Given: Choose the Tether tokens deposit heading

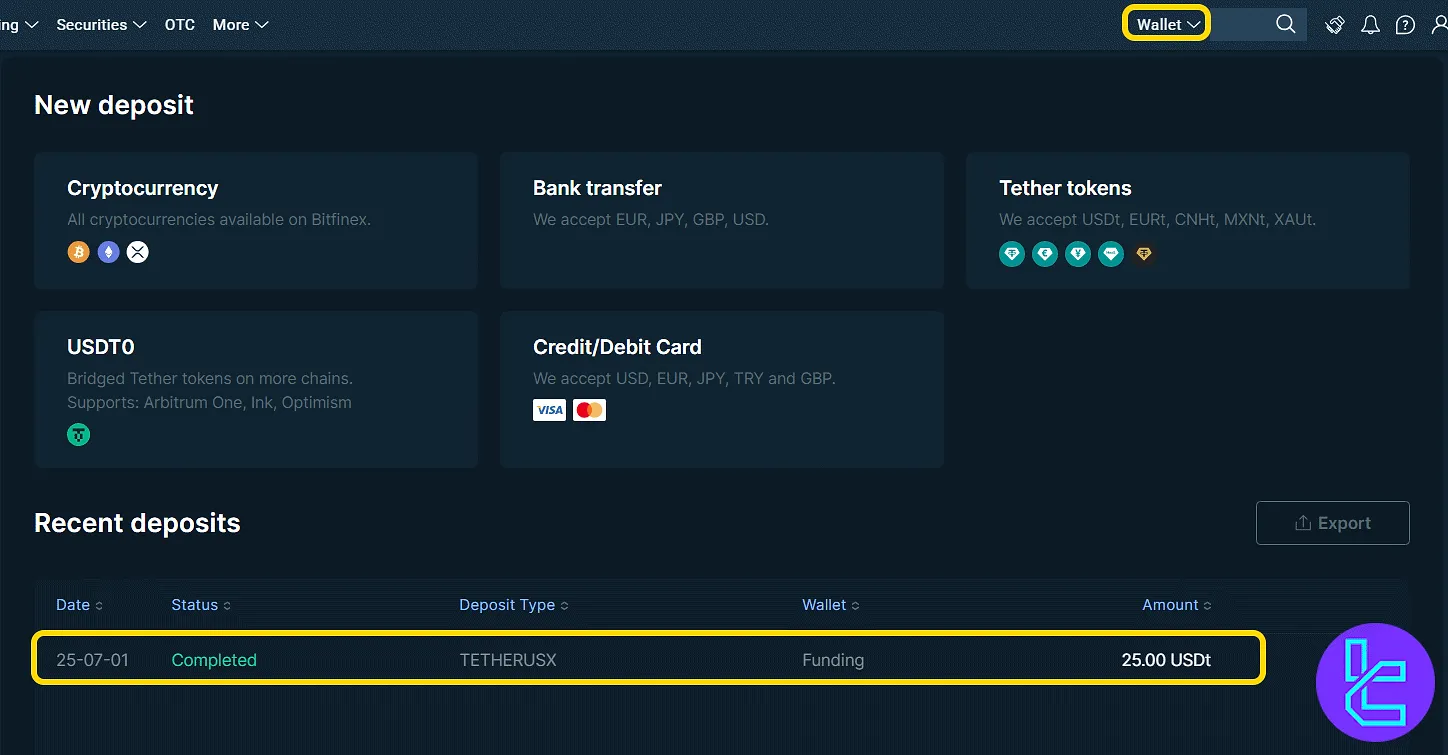Looking at the screenshot, I should [x=1065, y=188].
